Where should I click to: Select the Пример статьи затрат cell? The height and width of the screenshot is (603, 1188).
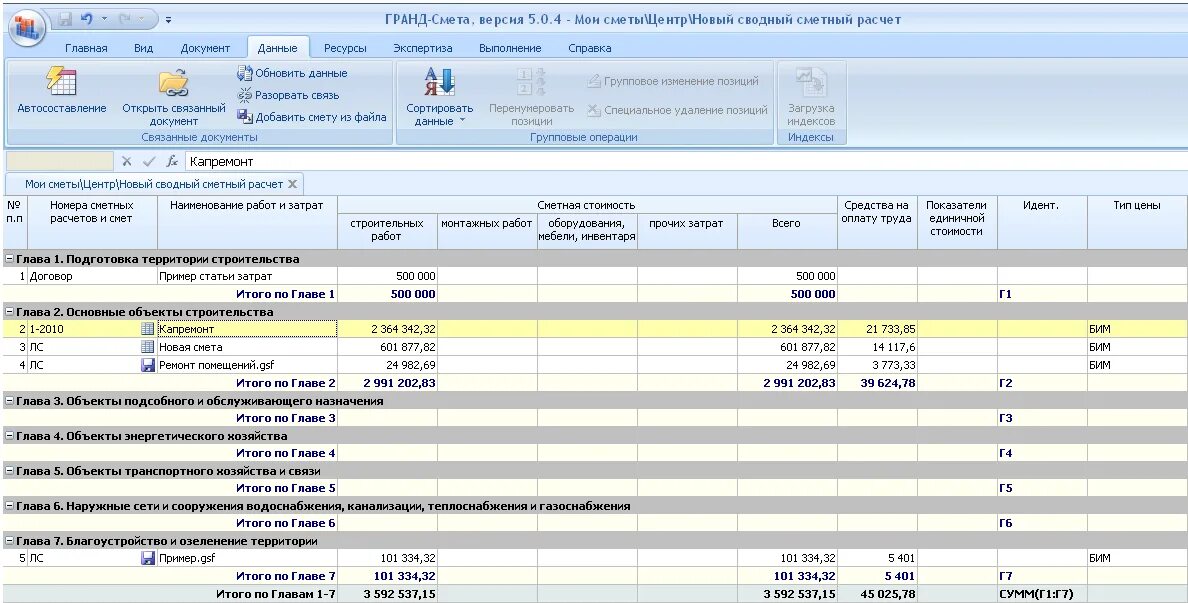click(x=247, y=277)
